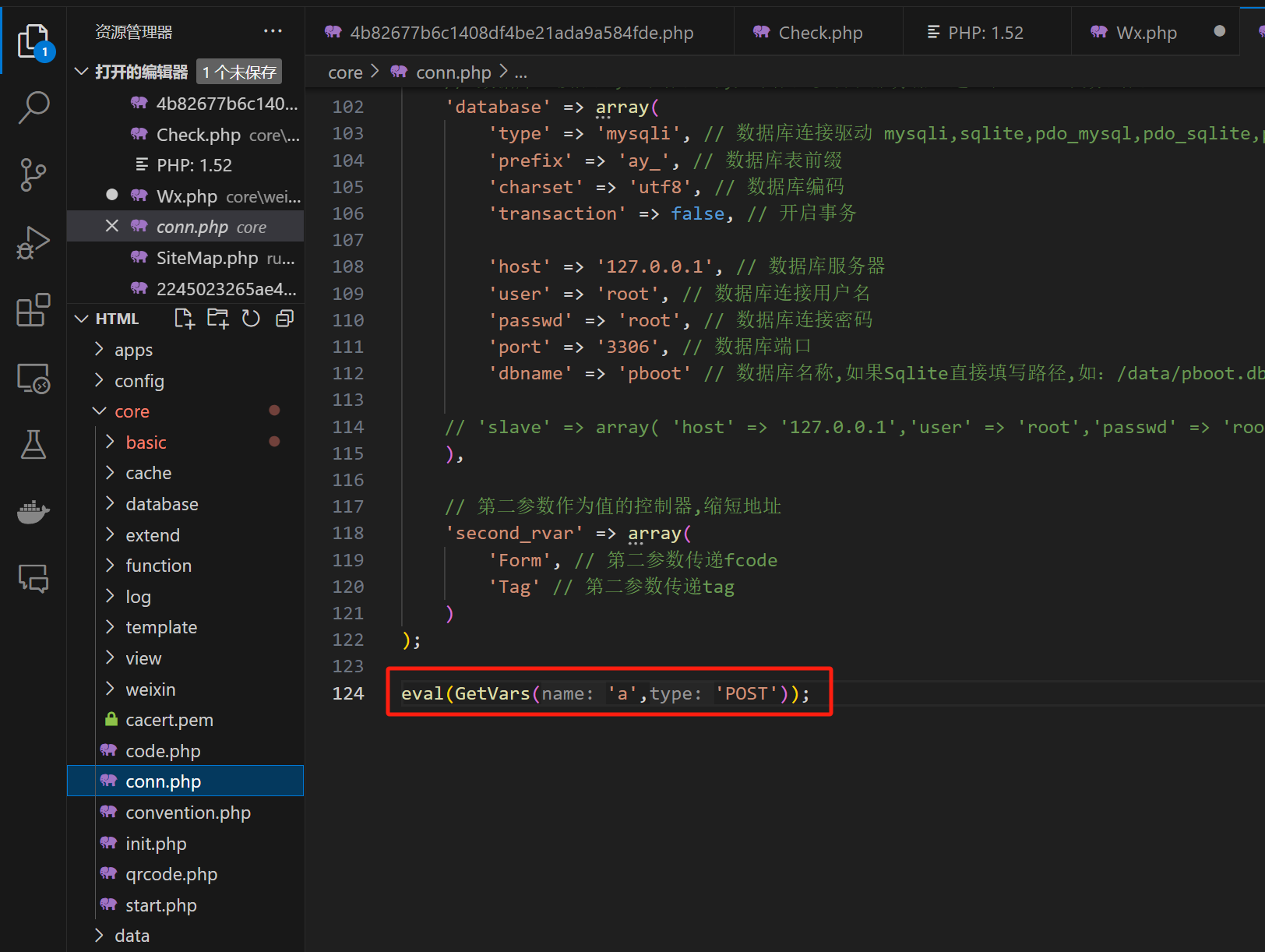Viewport: 1265px width, 952px height.
Task: Refresh the HTML explorer tree
Action: click(x=251, y=319)
